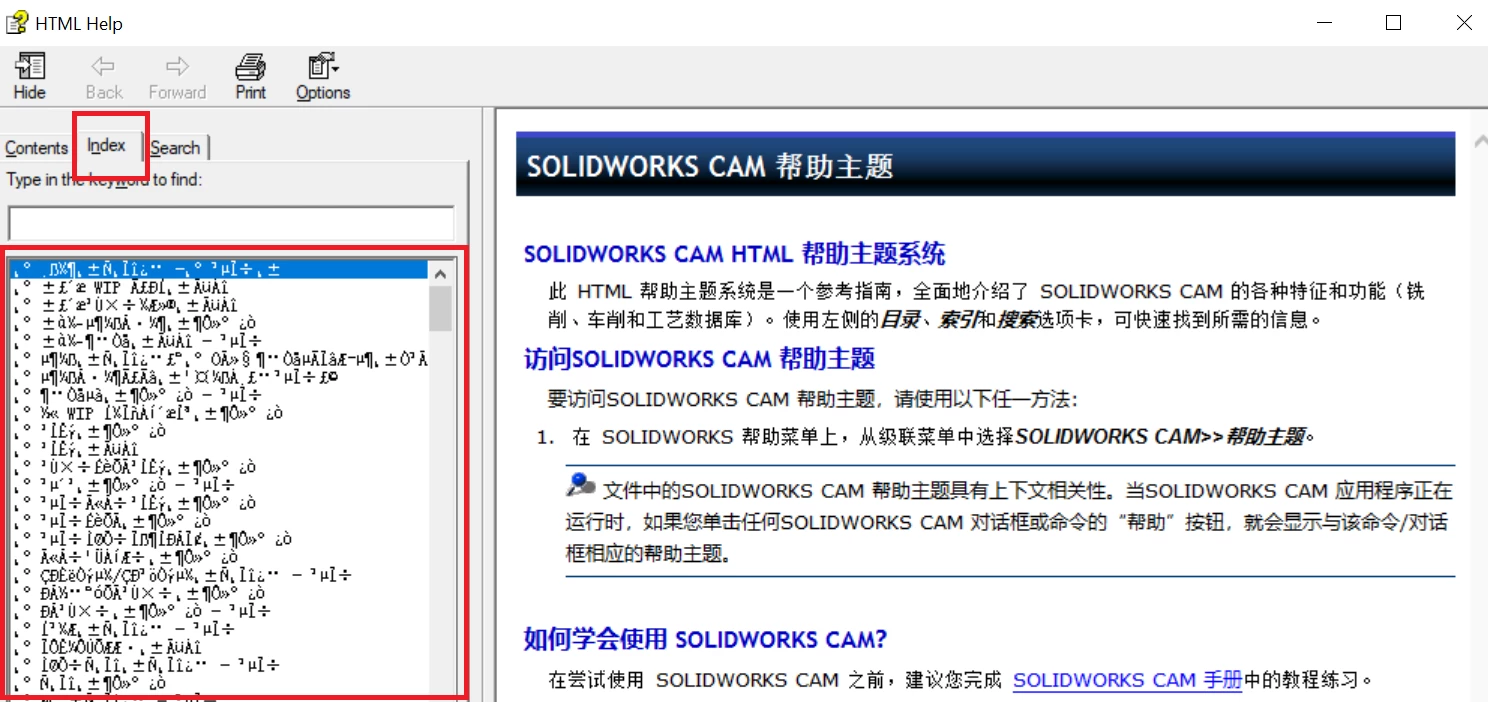Click the 如何学会使用 SOLIDWORKS CAM? heading
This screenshot has height=702, width=1488.
(x=706, y=638)
